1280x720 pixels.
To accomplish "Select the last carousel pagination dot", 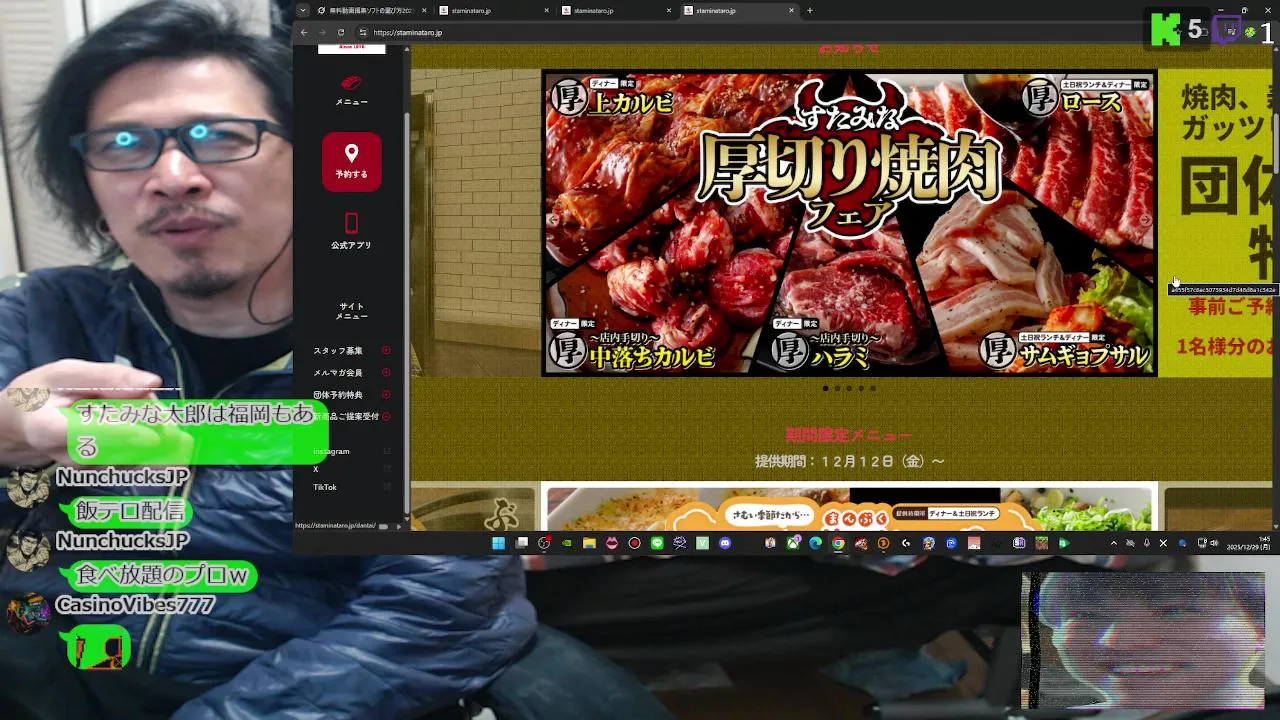I will (873, 388).
